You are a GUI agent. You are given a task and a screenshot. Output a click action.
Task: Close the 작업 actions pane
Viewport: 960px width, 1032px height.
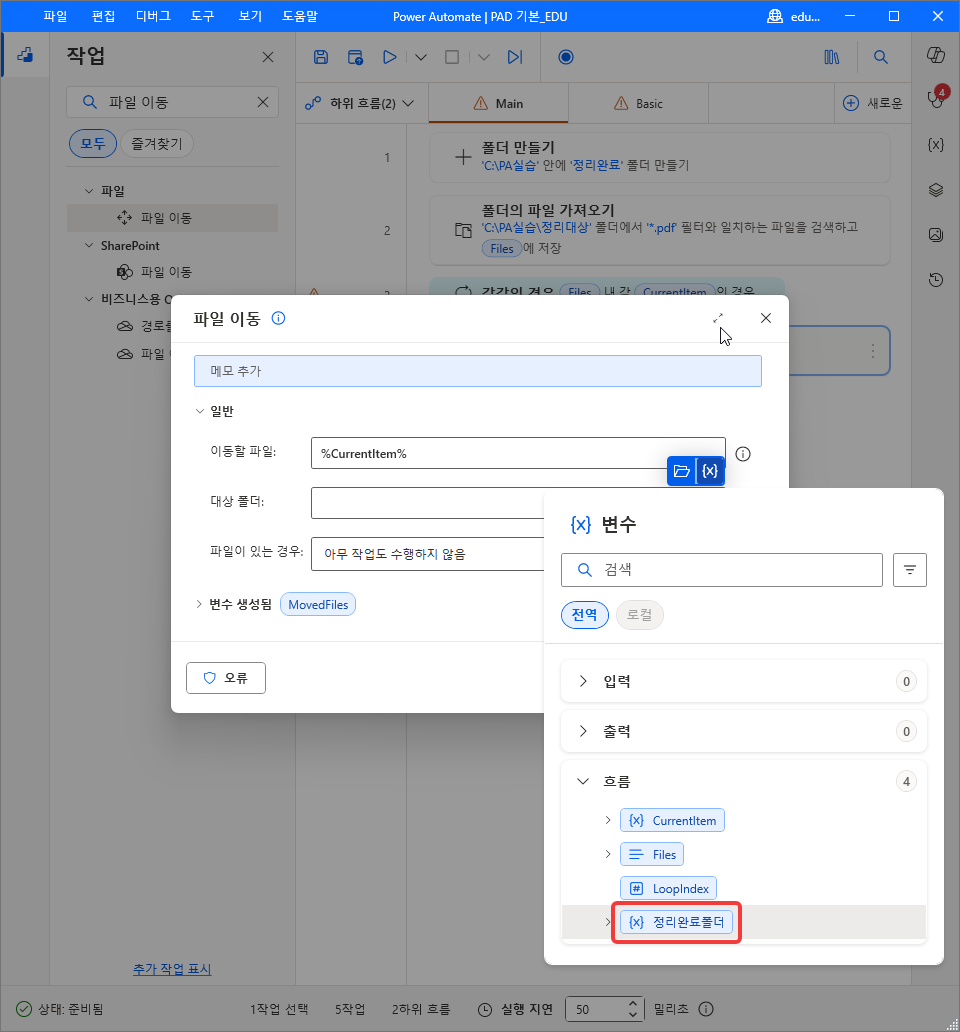point(268,57)
